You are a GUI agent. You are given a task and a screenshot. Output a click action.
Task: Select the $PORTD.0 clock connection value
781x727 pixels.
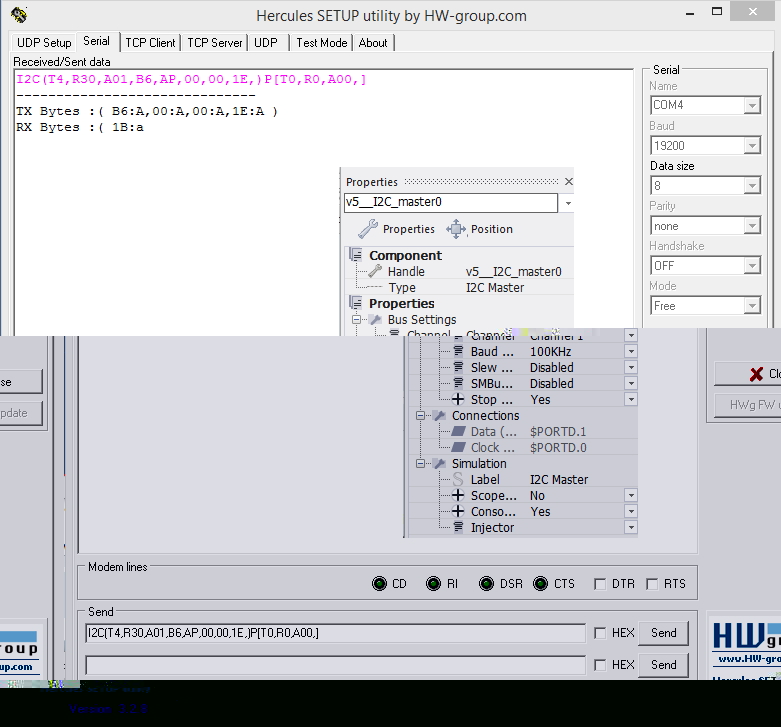(558, 448)
